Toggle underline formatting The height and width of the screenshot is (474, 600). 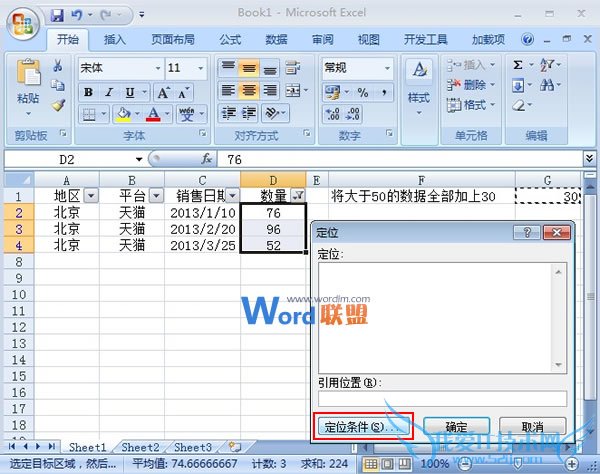[x=130, y=92]
